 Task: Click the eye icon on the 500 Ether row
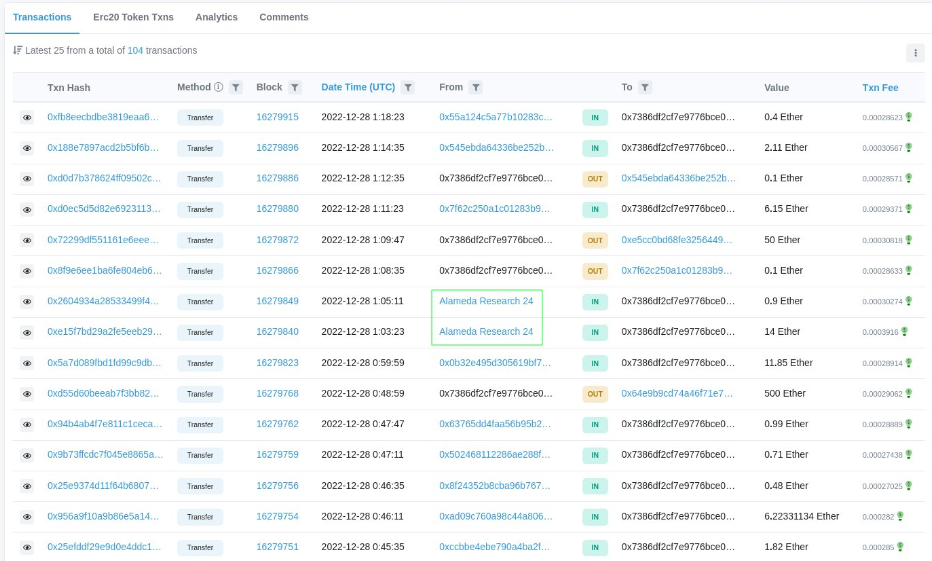coord(27,394)
